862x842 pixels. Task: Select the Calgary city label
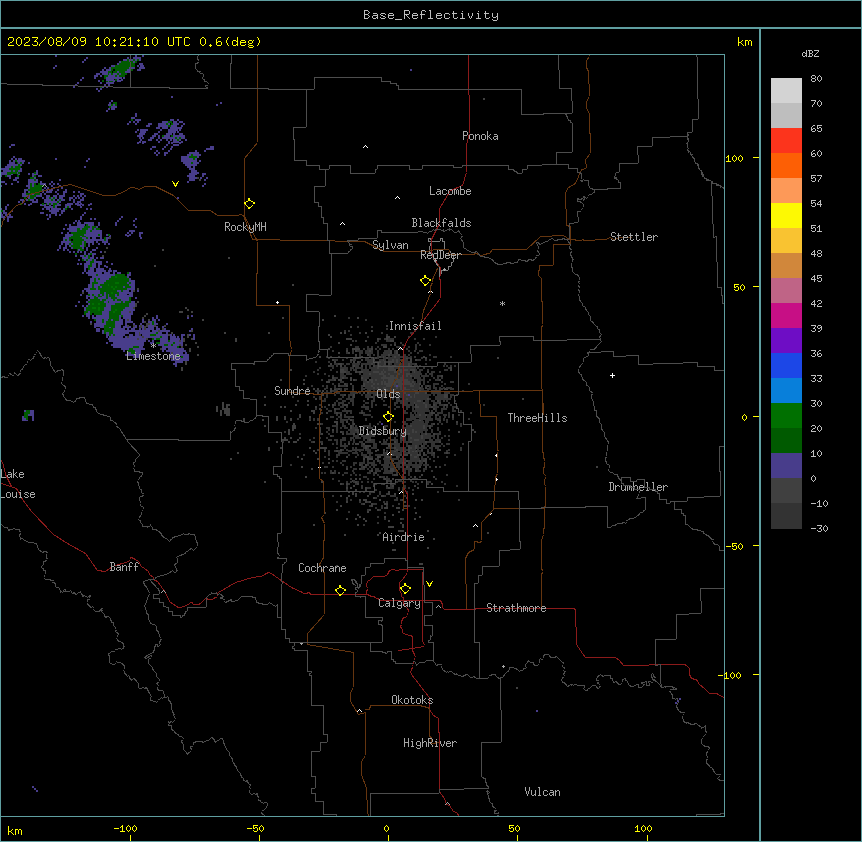click(400, 603)
